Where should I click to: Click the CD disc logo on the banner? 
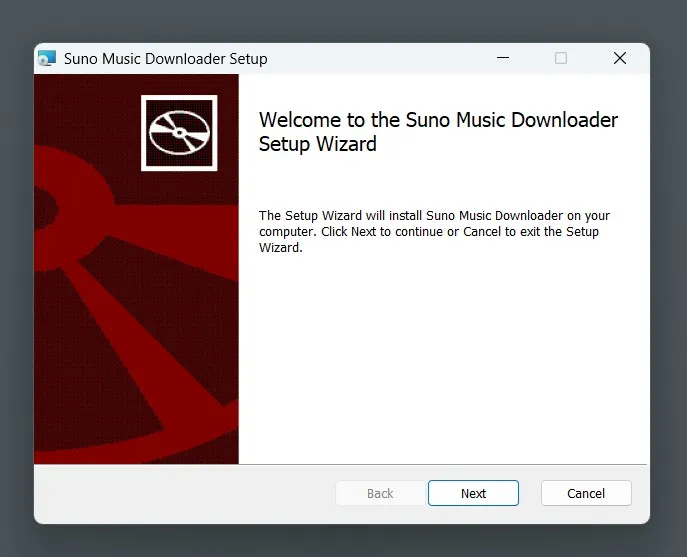click(x=179, y=133)
